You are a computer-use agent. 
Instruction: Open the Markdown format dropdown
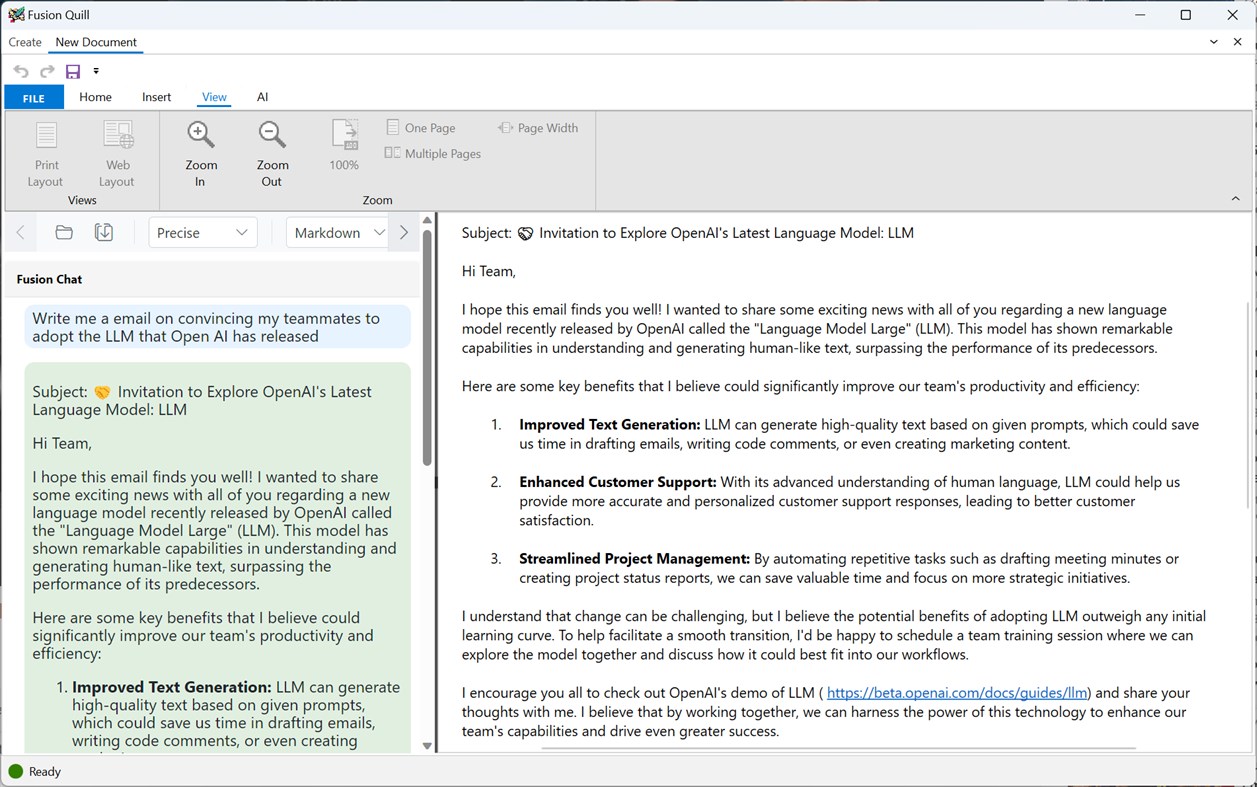click(336, 232)
